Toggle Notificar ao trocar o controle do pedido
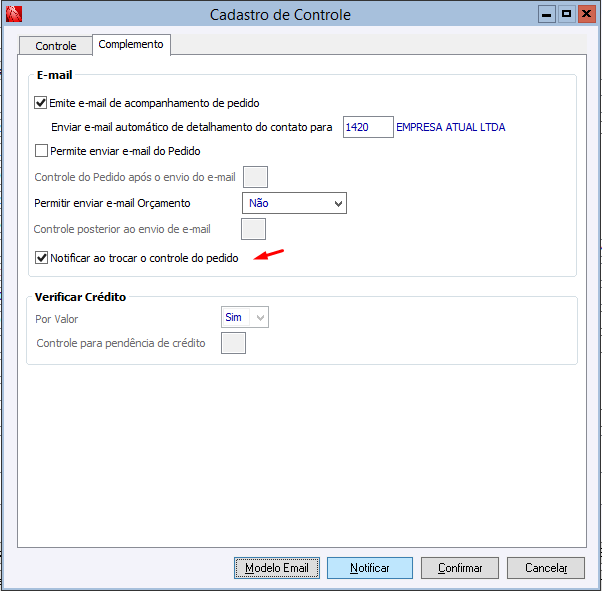 pos(41,257)
